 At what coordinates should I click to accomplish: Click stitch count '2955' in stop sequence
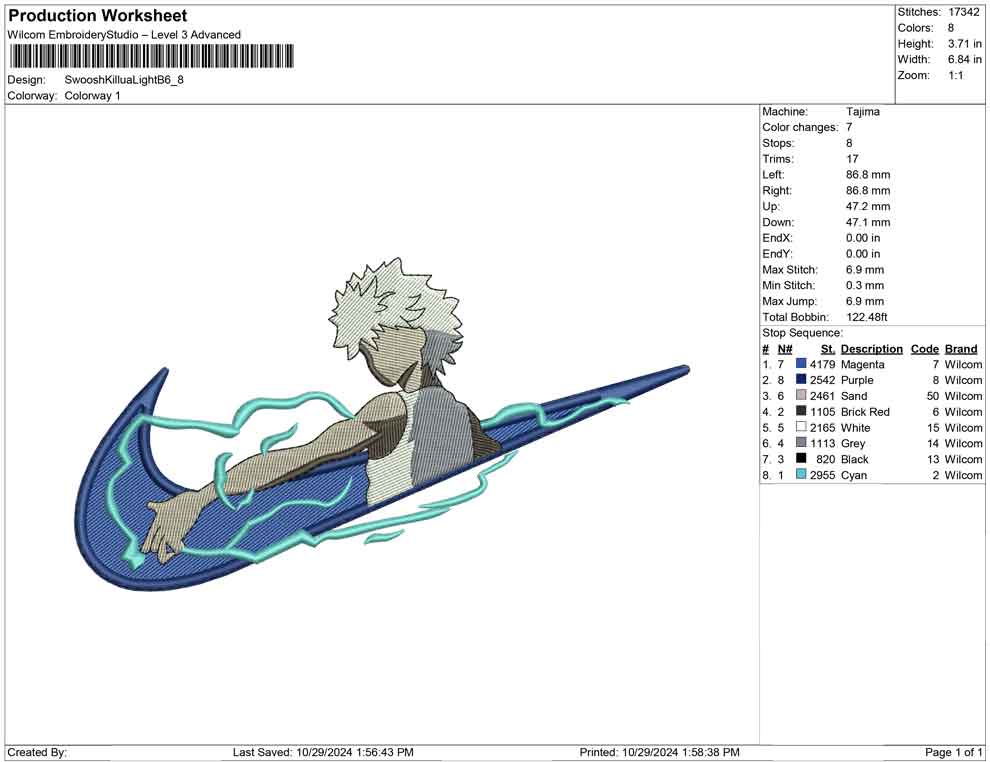coord(822,475)
